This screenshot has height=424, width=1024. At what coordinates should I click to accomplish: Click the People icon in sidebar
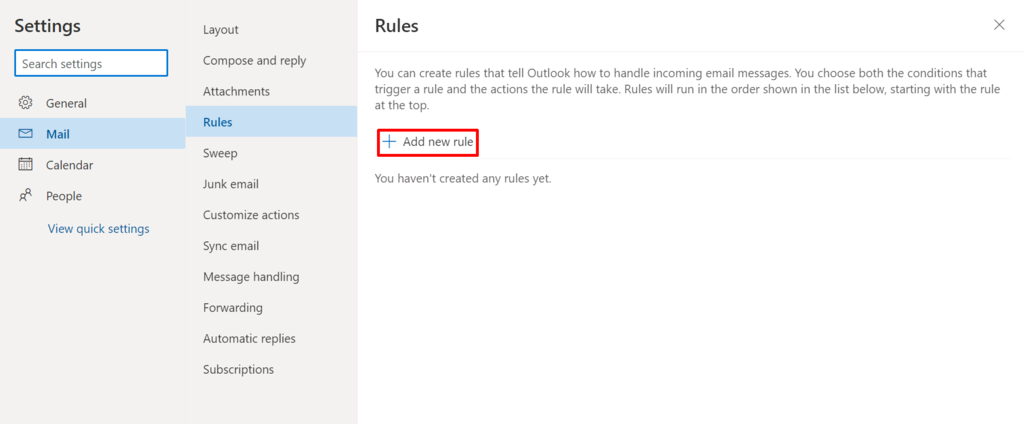pyautogui.click(x=26, y=196)
